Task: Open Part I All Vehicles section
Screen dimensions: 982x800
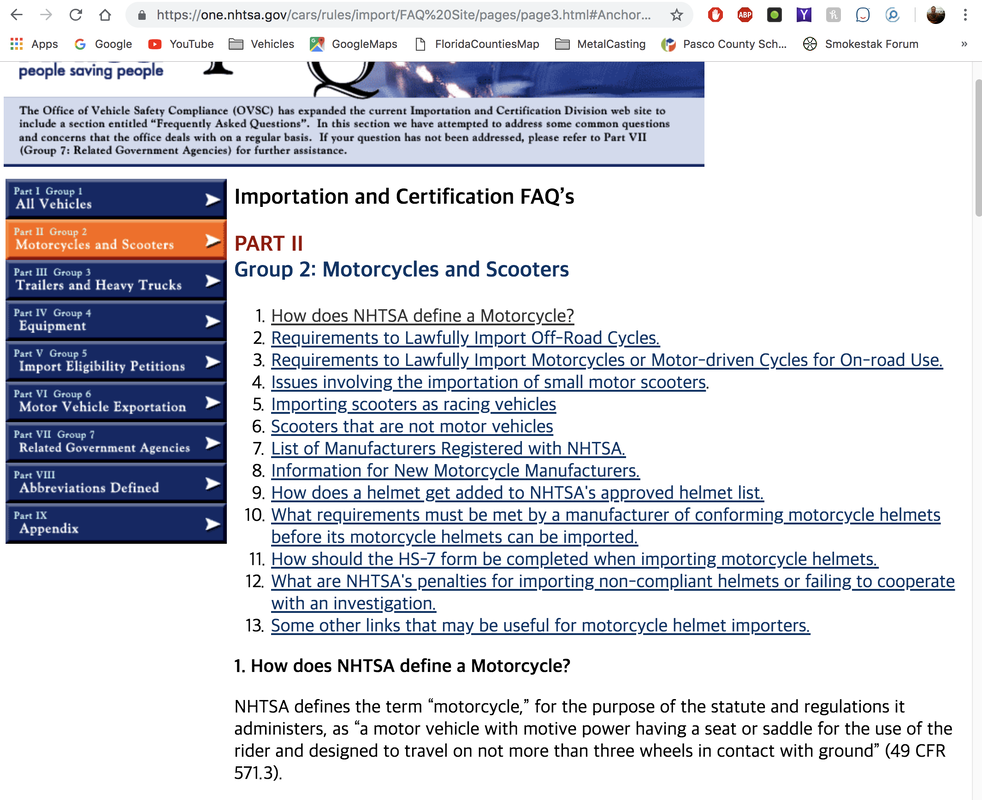Action: point(116,199)
